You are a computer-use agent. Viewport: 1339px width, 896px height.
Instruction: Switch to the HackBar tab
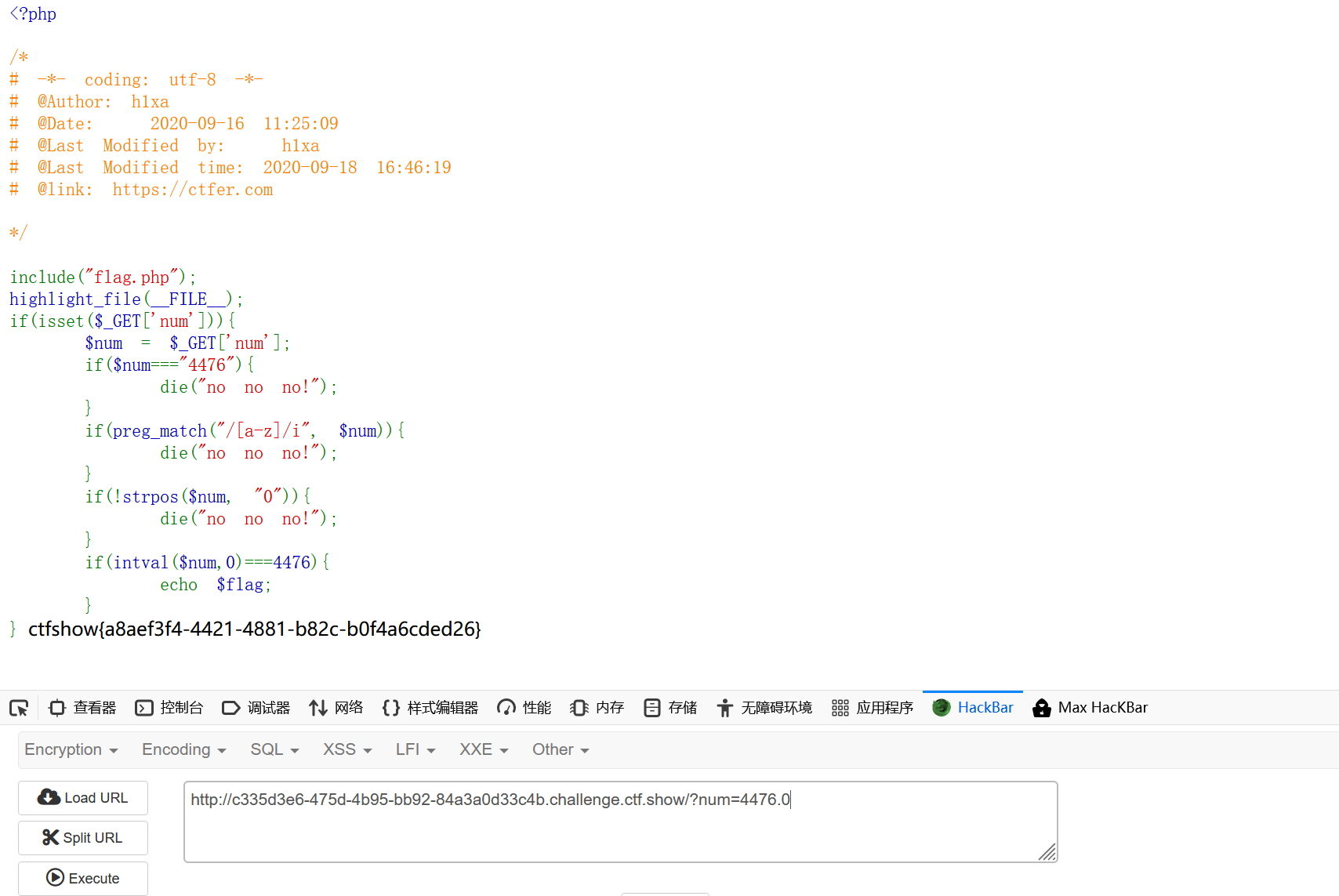pyautogui.click(x=972, y=707)
